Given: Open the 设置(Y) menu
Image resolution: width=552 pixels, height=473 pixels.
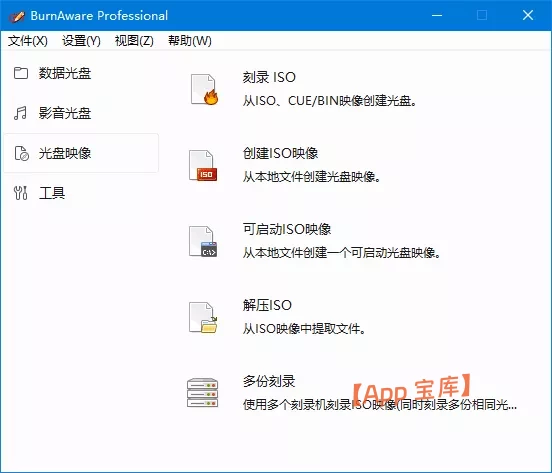Looking at the screenshot, I should click(81, 41).
